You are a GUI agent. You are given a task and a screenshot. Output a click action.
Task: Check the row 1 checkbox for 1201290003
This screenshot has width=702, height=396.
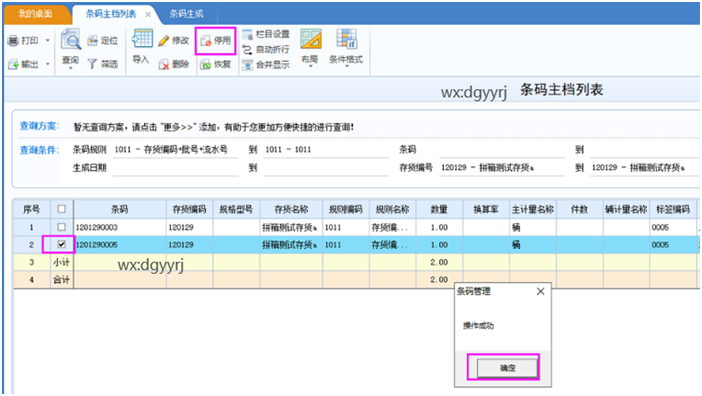point(62,227)
